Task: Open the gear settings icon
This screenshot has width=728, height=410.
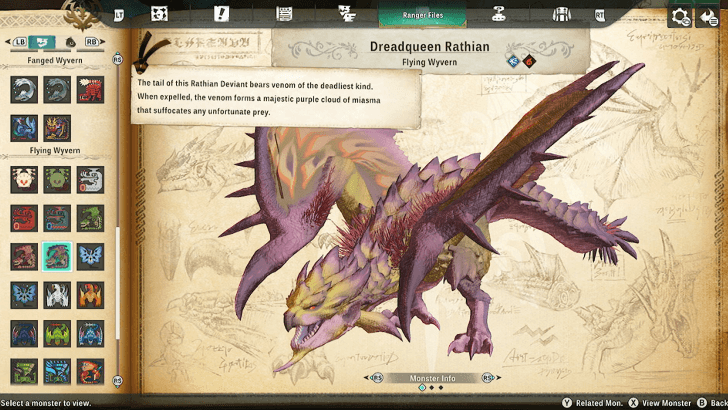Action: [x=680, y=17]
